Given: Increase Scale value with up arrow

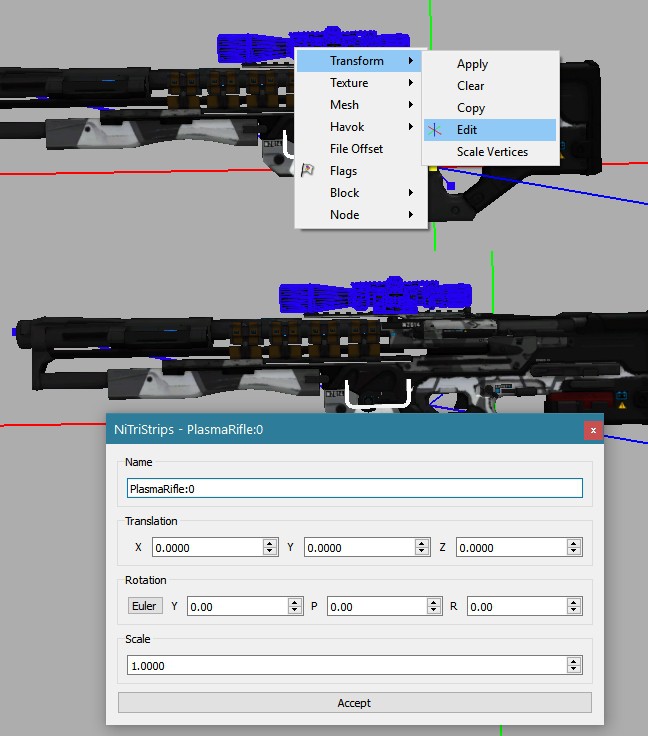Looking at the screenshot, I should [574, 661].
